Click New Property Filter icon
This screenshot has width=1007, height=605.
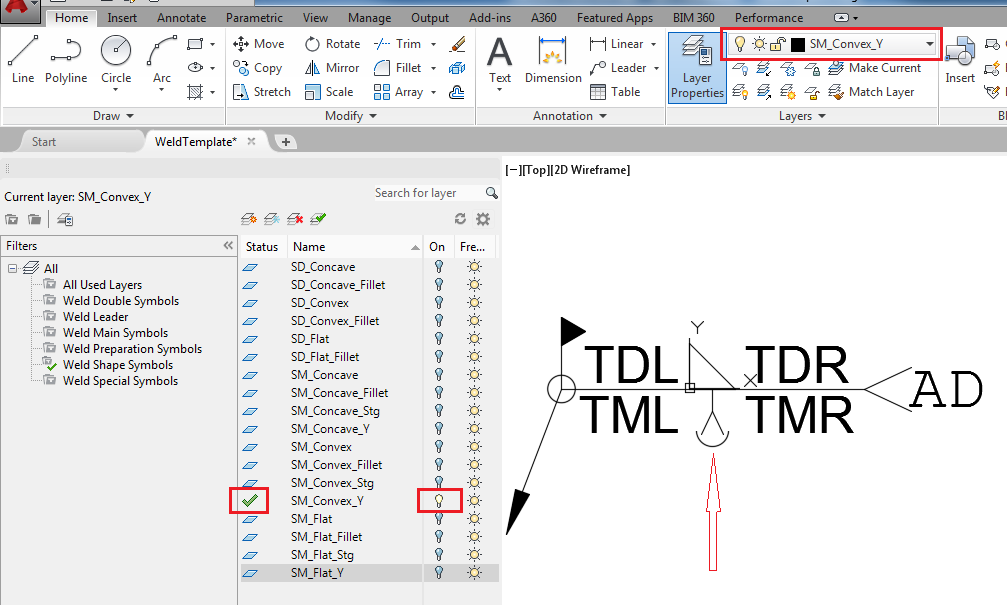pyautogui.click(x=12, y=220)
